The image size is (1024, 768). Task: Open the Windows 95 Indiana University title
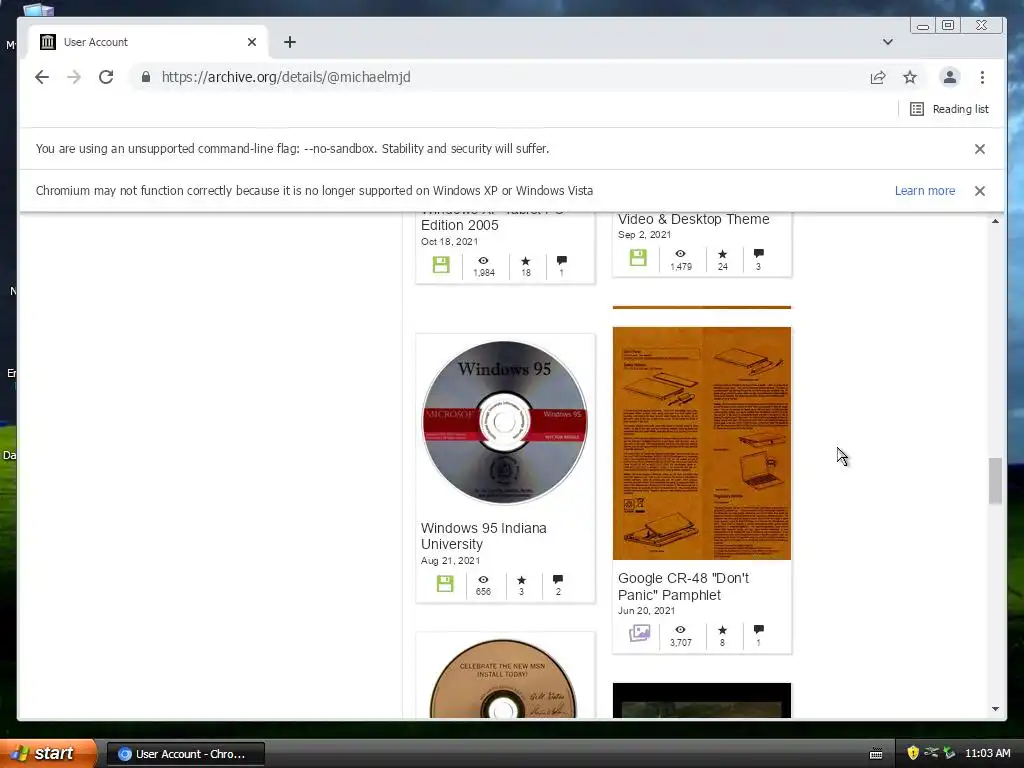pyautogui.click(x=484, y=536)
